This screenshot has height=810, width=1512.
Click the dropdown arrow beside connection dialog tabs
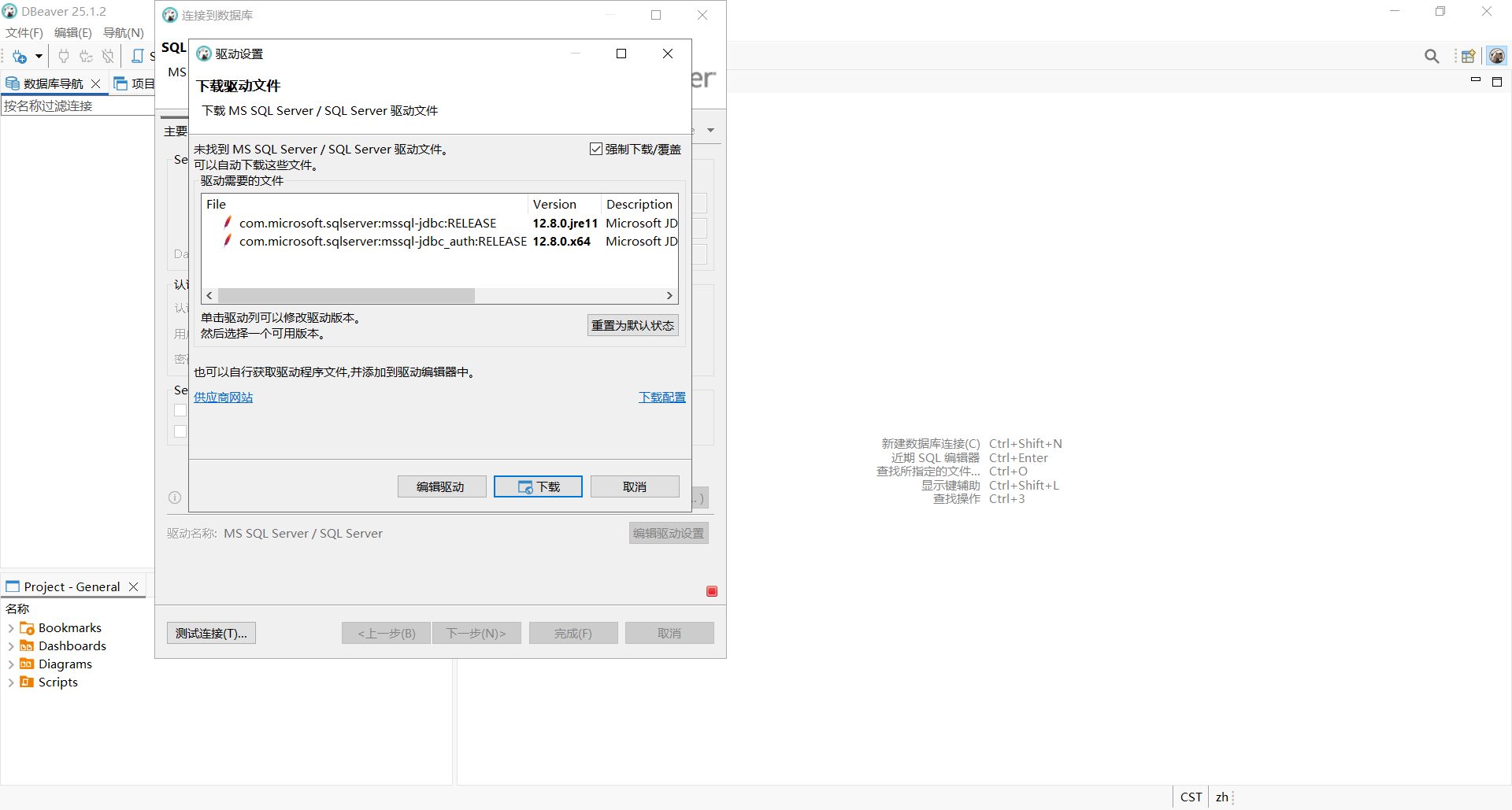coord(710,131)
